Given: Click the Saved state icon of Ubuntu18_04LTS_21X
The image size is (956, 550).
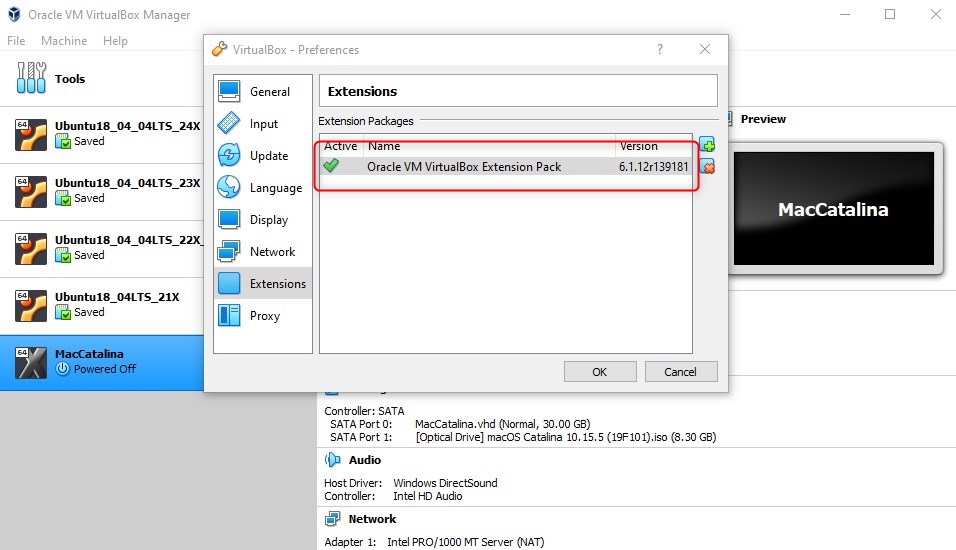Looking at the screenshot, I should 63,312.
